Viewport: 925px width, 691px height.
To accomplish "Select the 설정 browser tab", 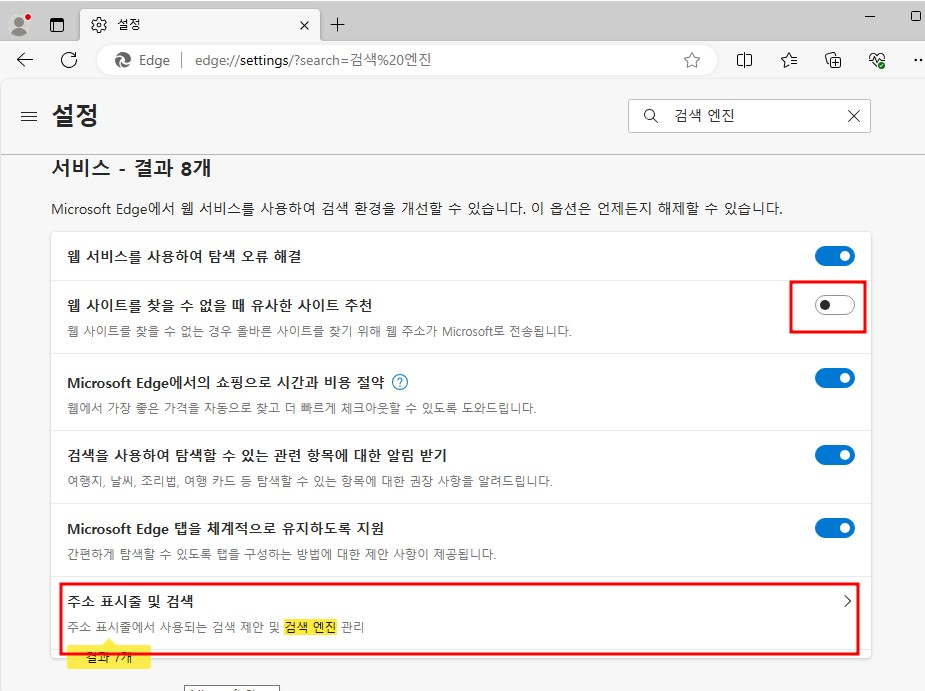I will 201,25.
